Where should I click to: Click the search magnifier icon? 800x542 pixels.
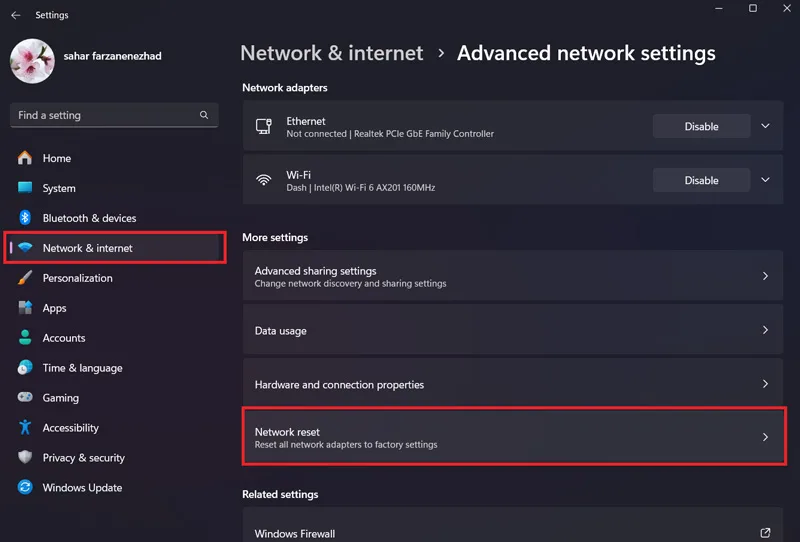[204, 115]
